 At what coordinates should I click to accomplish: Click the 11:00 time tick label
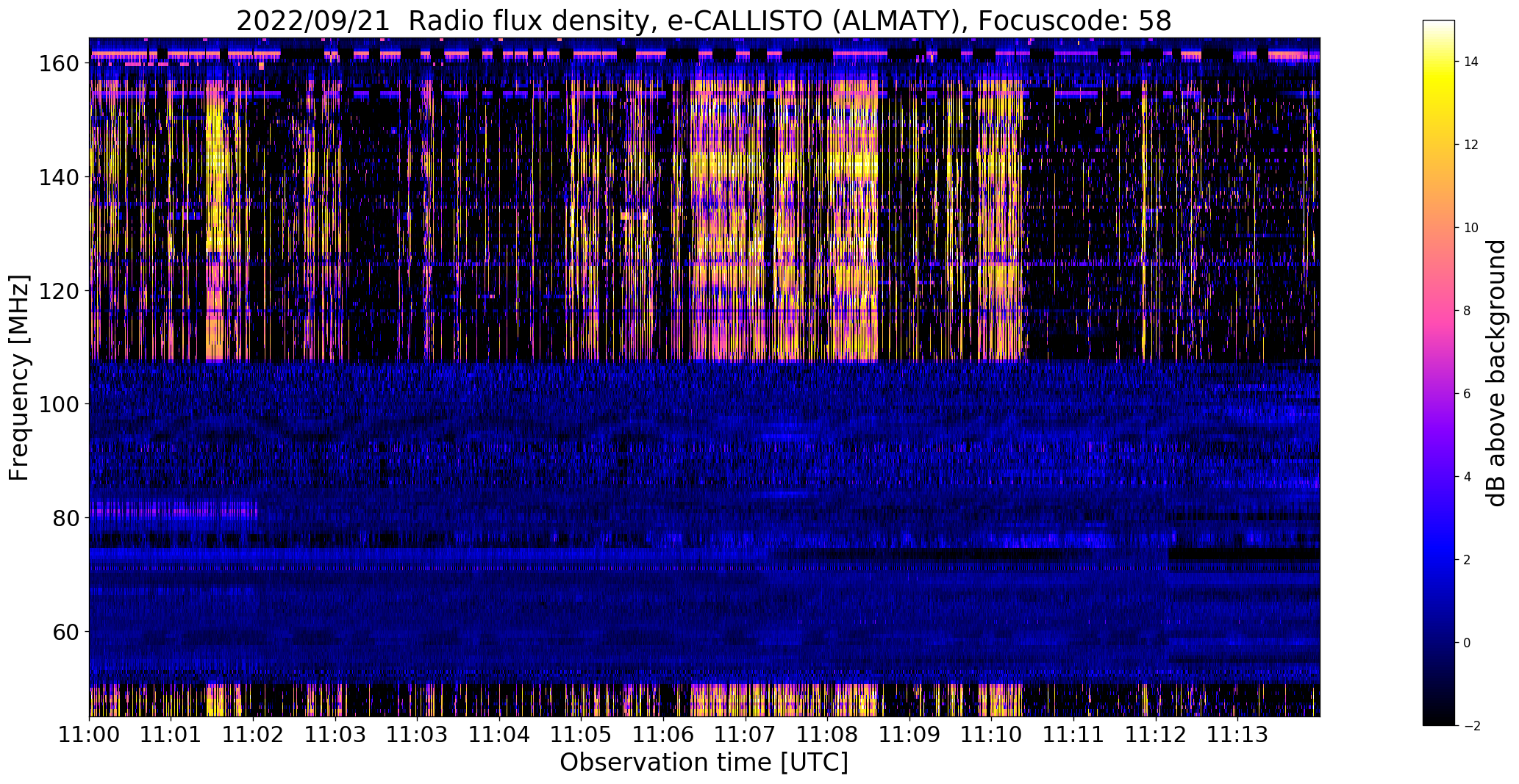click(x=90, y=735)
